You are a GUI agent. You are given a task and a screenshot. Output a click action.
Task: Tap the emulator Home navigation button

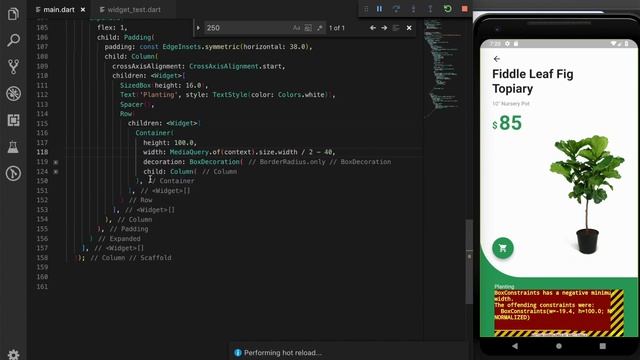point(559,346)
